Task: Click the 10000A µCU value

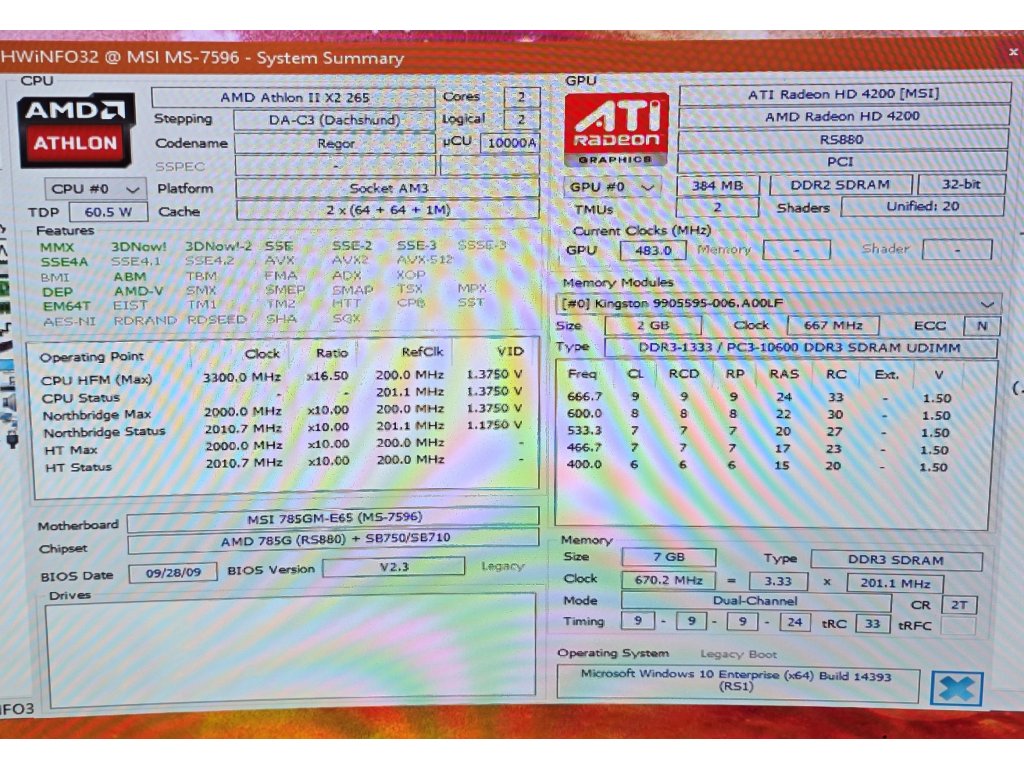Action: tap(510, 142)
